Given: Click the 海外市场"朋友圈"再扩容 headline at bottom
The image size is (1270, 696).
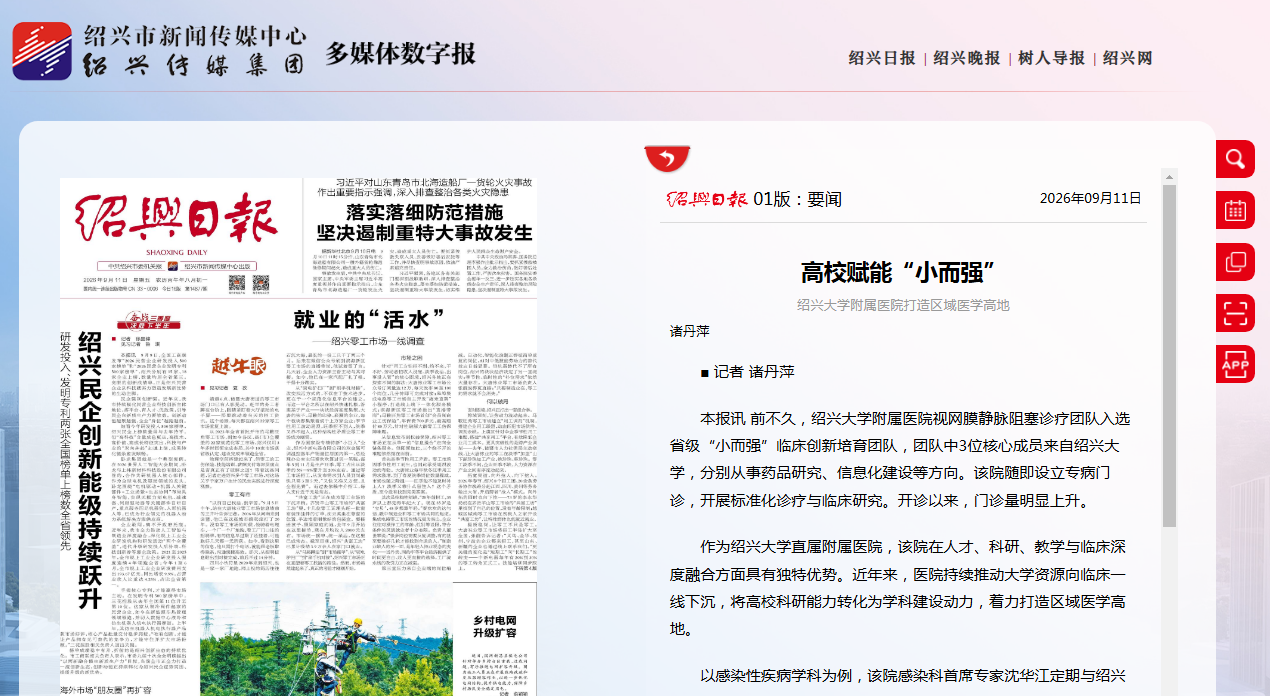Looking at the screenshot, I should click(105, 690).
